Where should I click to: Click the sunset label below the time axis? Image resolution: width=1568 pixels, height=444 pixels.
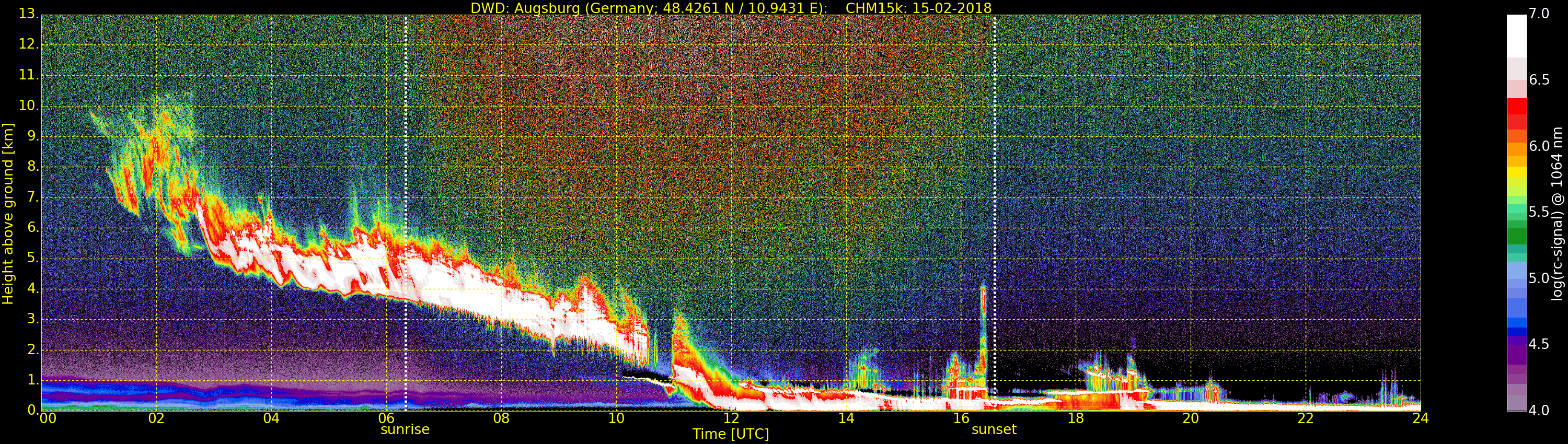994,429
